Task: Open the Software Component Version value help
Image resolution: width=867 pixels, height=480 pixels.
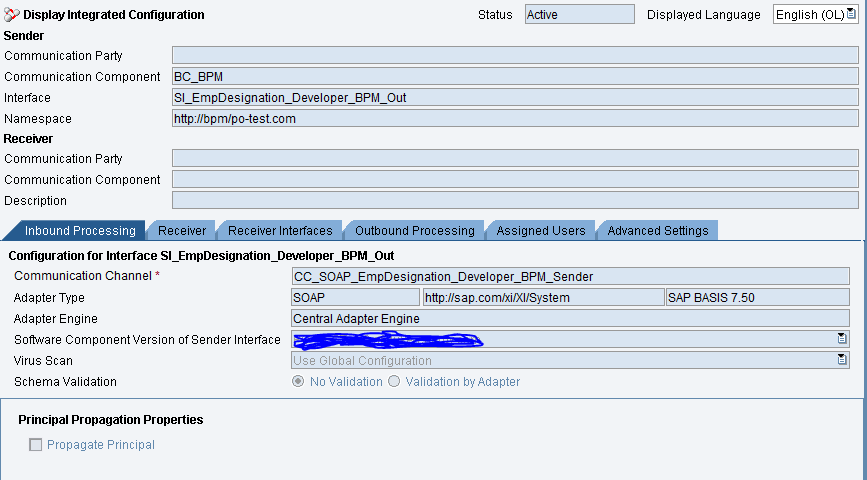Action: [x=842, y=339]
